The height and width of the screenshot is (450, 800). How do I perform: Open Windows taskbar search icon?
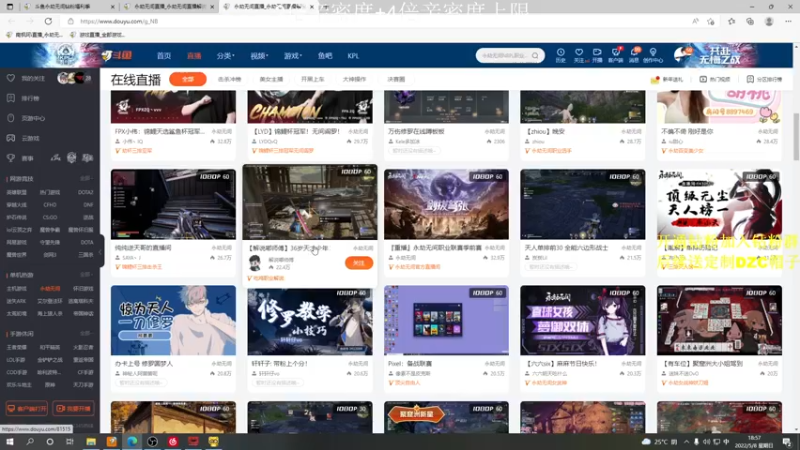click(x=30, y=441)
